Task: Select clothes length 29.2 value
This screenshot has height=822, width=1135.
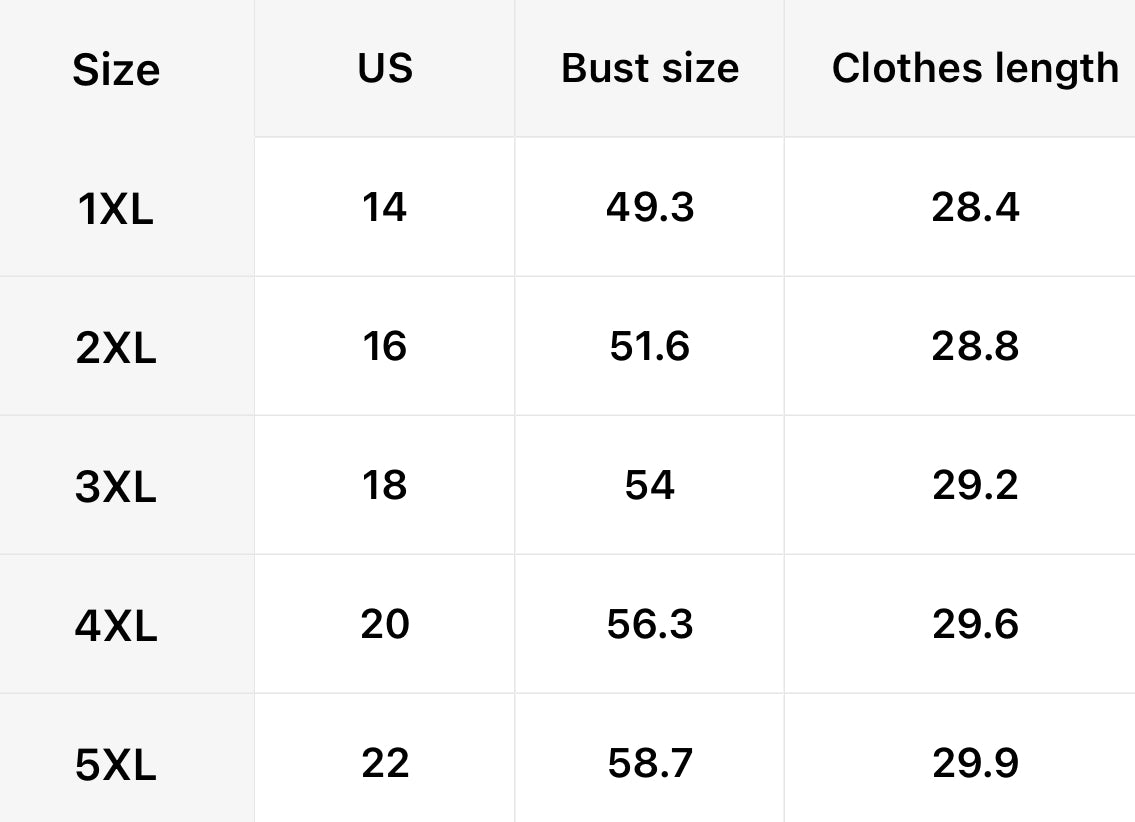Action: [975, 485]
